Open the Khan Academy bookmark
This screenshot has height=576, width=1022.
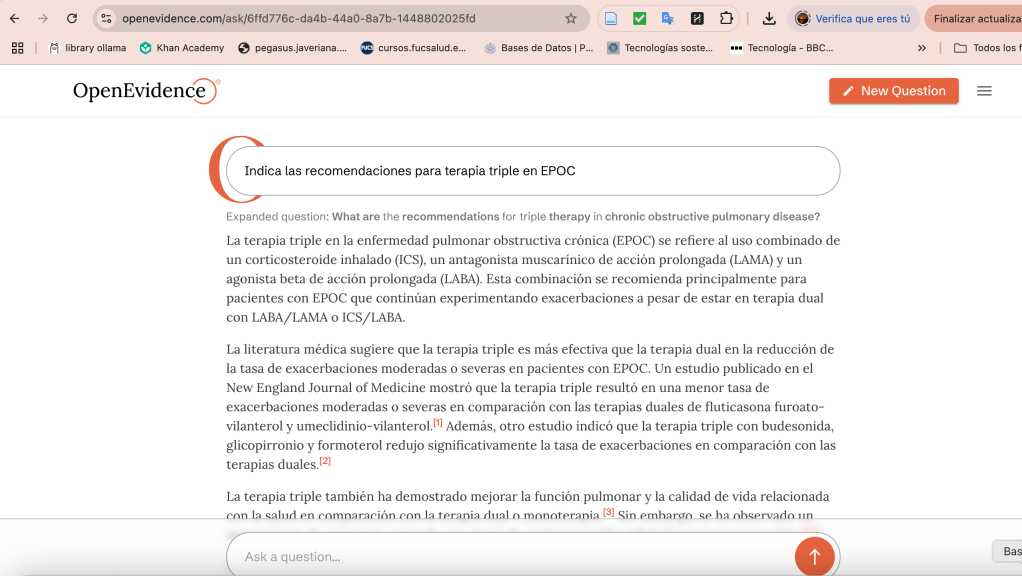181,48
